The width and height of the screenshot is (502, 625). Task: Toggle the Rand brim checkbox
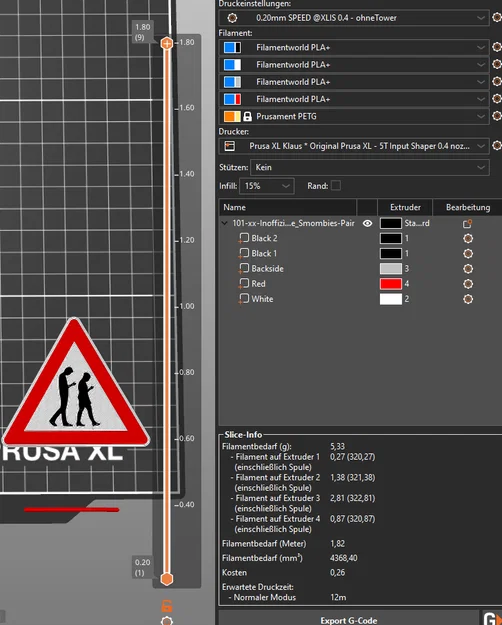(x=336, y=186)
